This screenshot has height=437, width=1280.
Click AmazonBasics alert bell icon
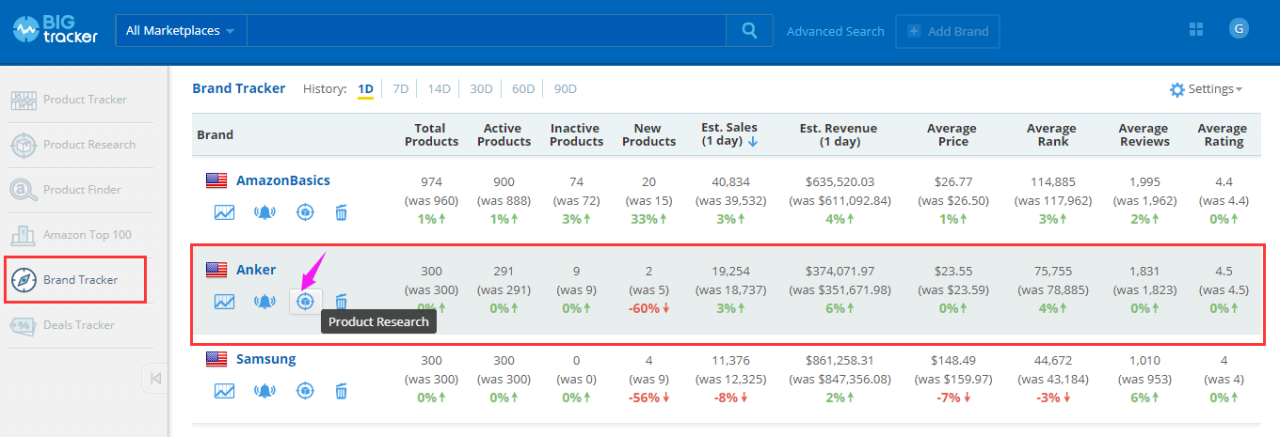(265, 212)
